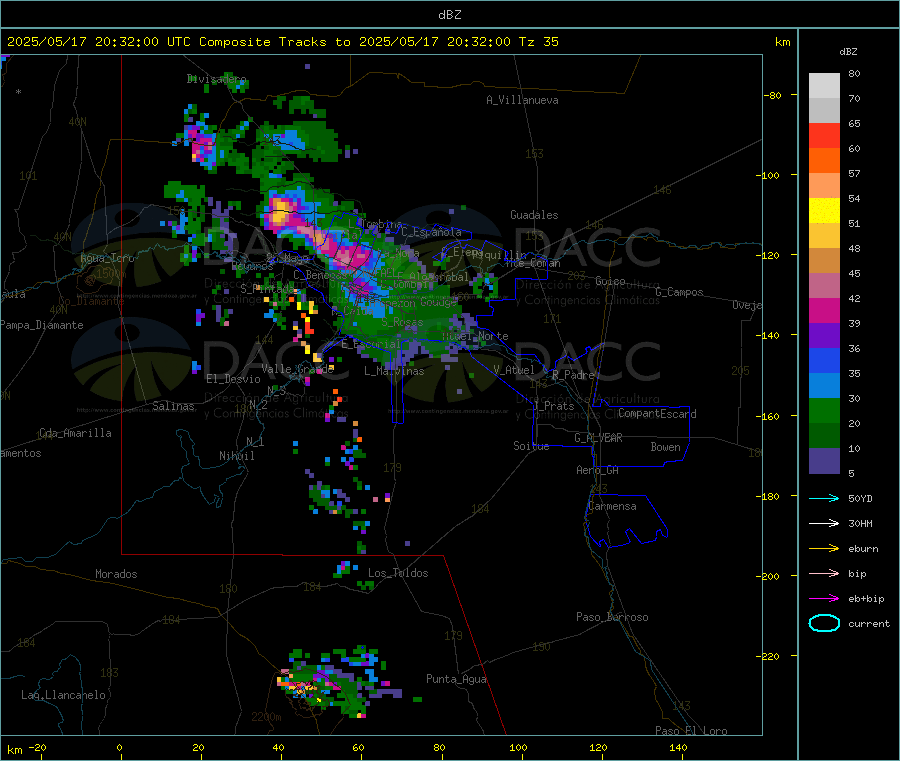Click the 'Tz 35' threshold text
Image resolution: width=900 pixels, height=761 pixels.
(538, 42)
